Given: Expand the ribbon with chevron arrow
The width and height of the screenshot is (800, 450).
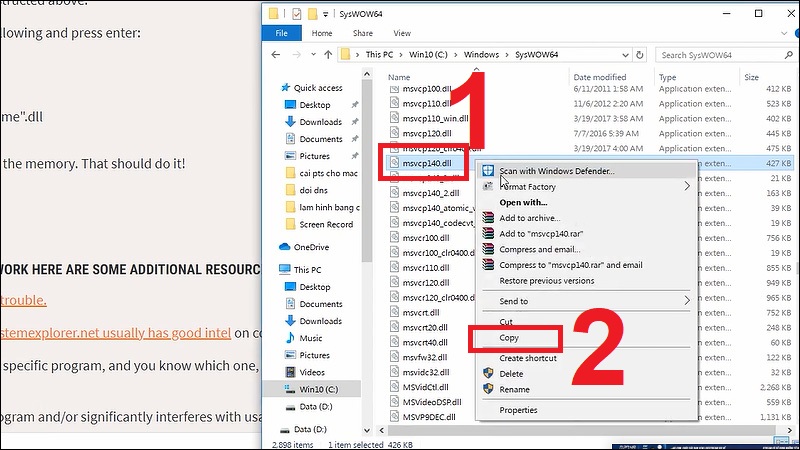Looking at the screenshot, I should click(784, 33).
